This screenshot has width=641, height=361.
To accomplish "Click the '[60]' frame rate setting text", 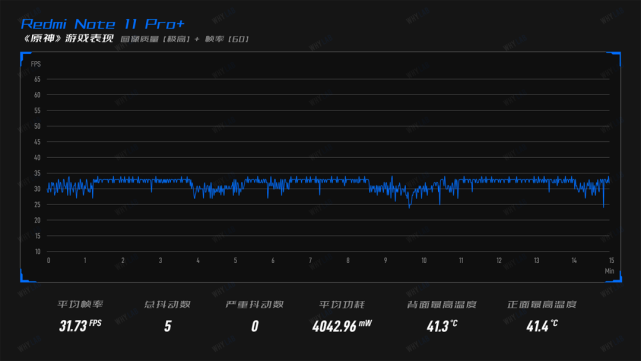I will click(238, 39).
